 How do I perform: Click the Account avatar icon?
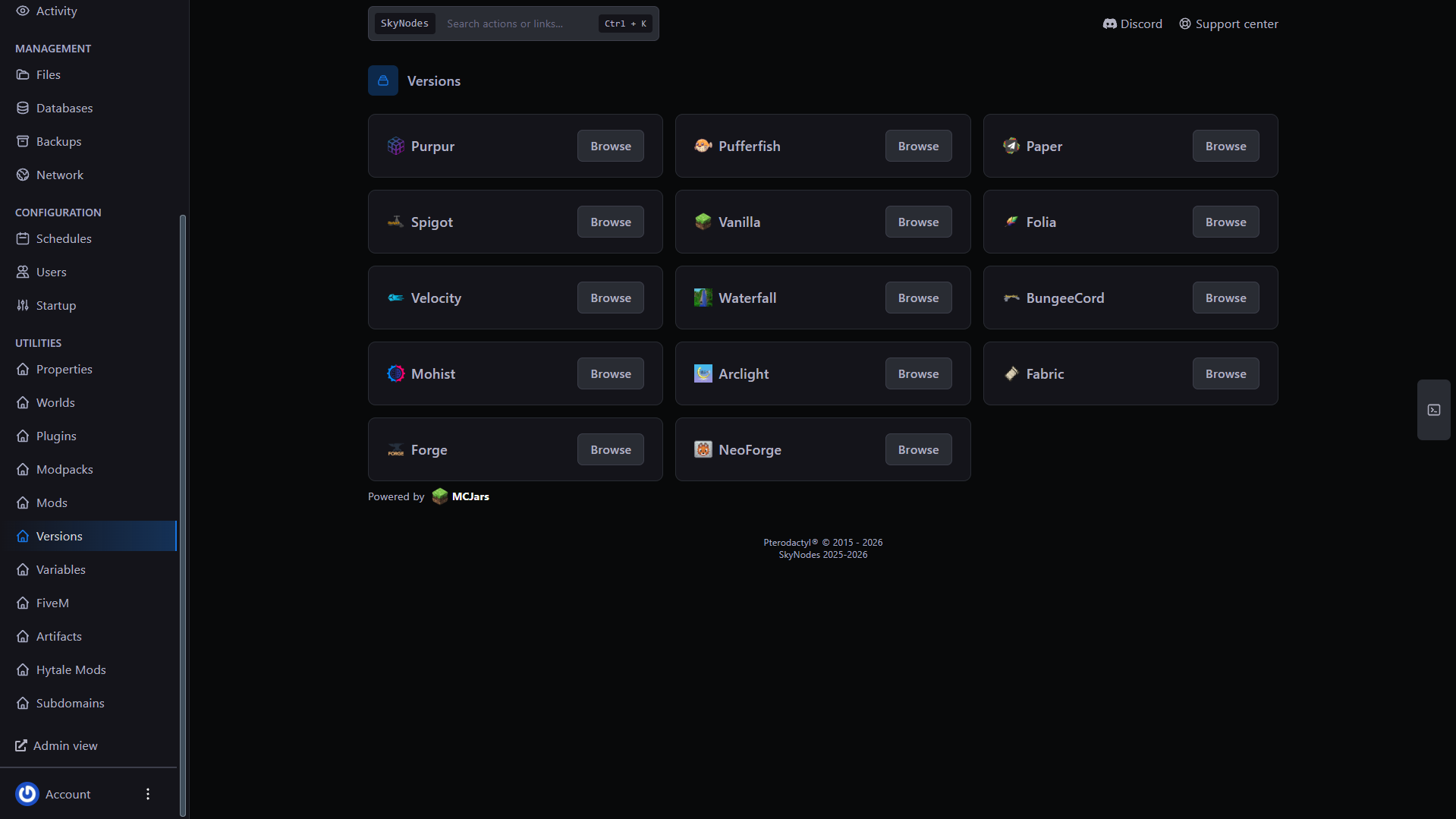27,794
